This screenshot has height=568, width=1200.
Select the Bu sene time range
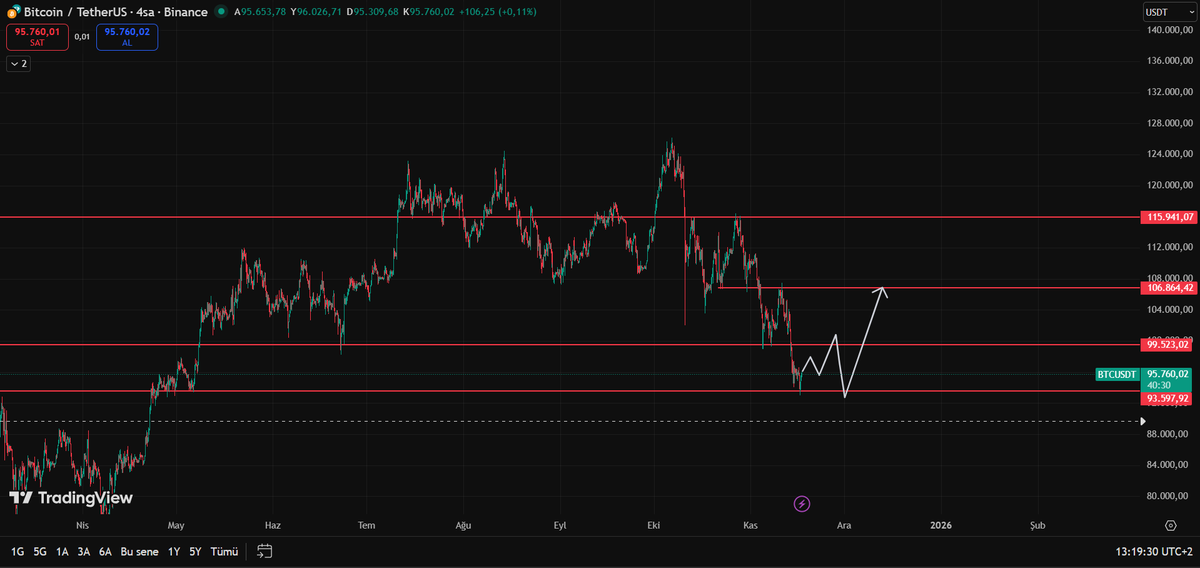click(140, 551)
